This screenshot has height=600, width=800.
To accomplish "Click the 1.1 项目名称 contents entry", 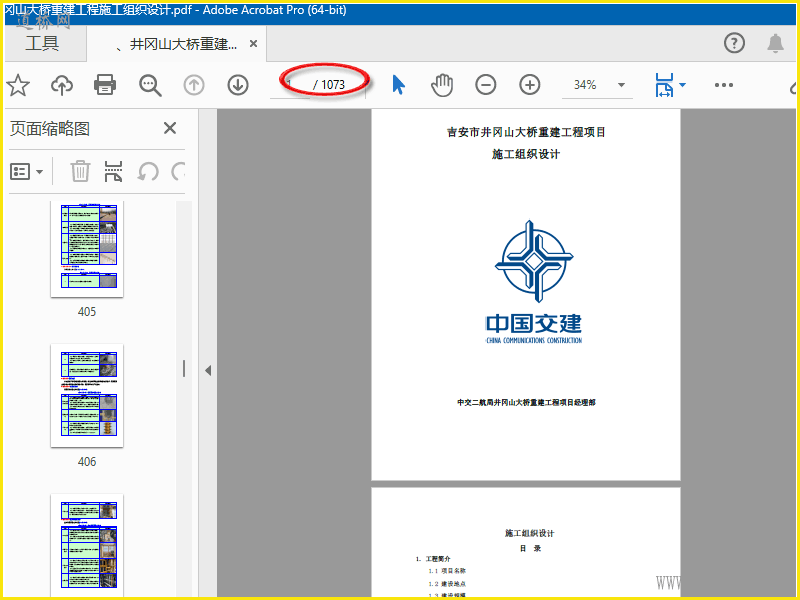I will (447, 571).
